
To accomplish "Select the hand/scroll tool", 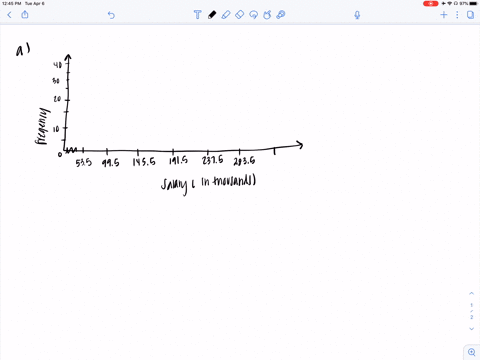I will [x=267, y=15].
